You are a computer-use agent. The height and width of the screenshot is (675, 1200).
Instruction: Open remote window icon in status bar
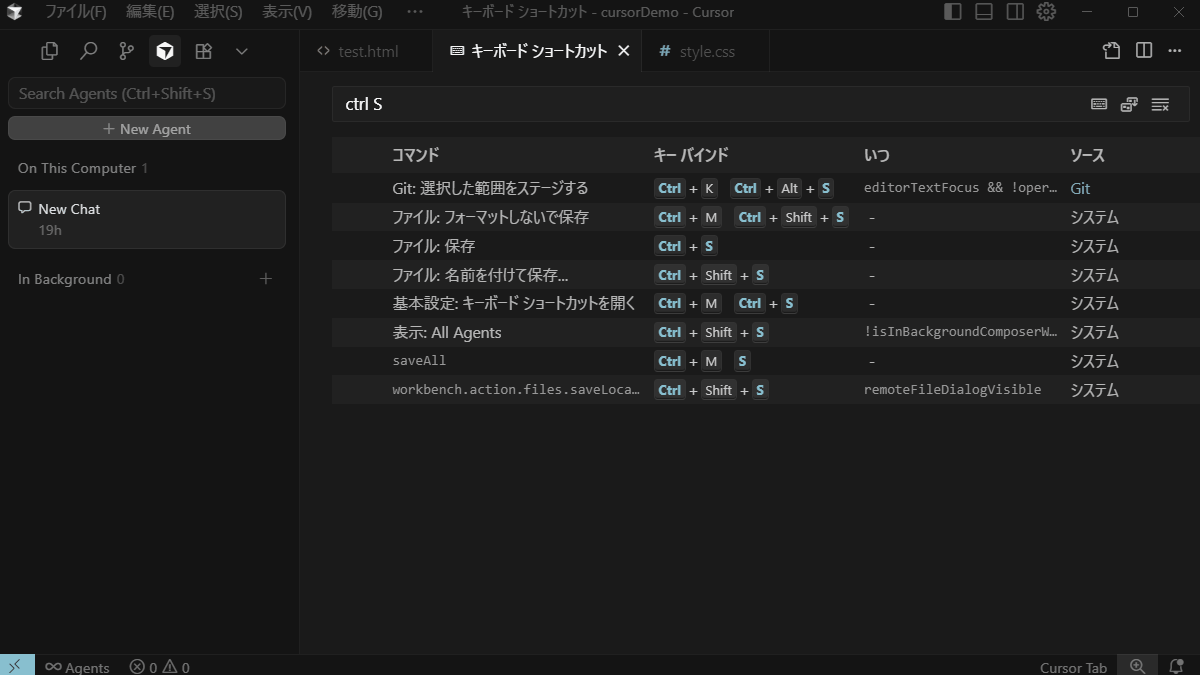pyautogui.click(x=17, y=666)
